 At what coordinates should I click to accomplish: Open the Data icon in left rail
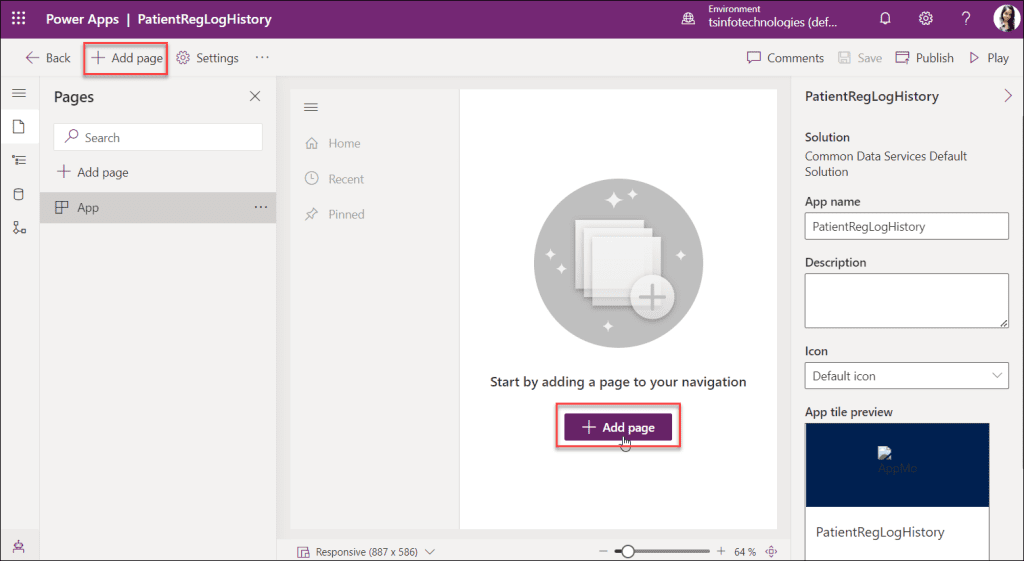point(19,194)
